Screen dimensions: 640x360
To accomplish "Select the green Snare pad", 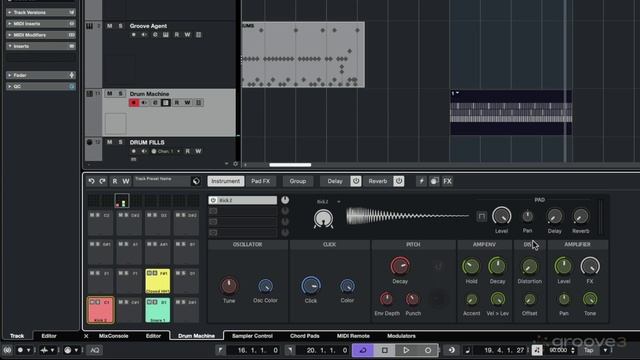I will 158,310.
